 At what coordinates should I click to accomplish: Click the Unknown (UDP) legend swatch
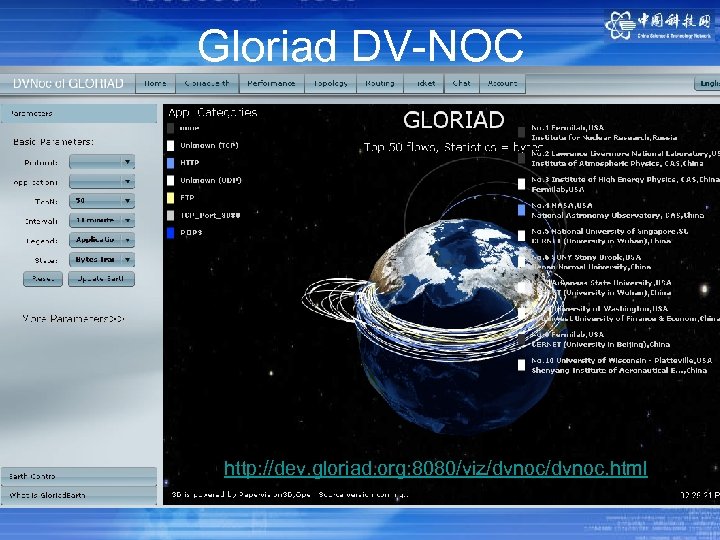coord(170,180)
